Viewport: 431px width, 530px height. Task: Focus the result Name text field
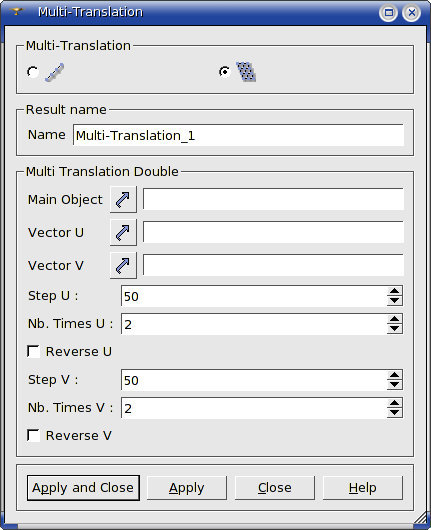pyautogui.click(x=238, y=135)
